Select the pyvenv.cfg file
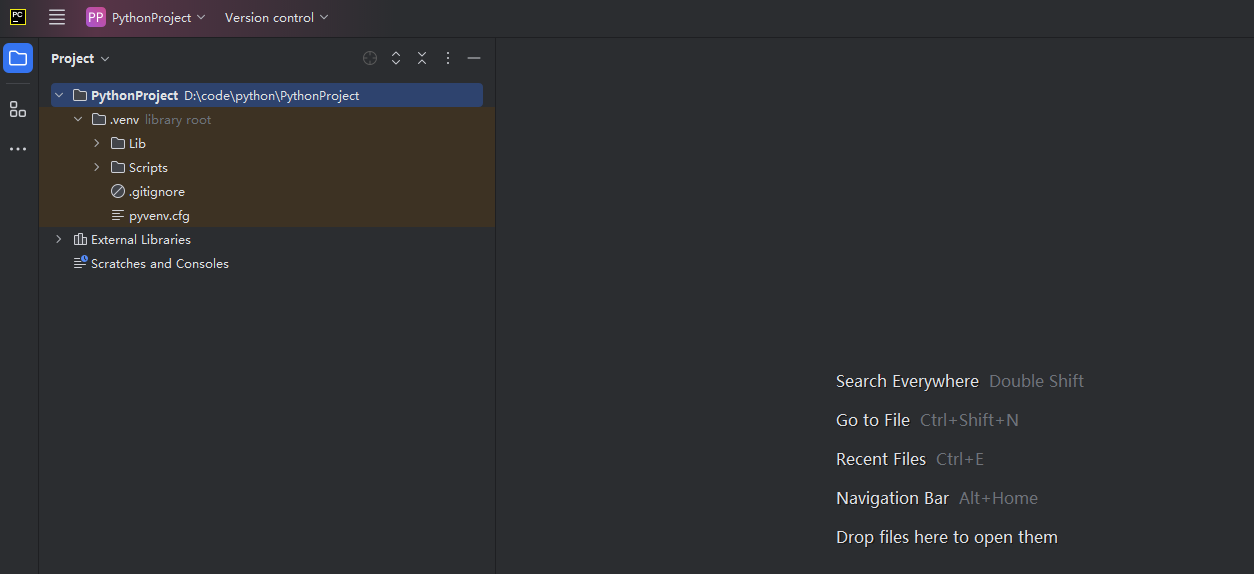The height and width of the screenshot is (574, 1254). 158,216
